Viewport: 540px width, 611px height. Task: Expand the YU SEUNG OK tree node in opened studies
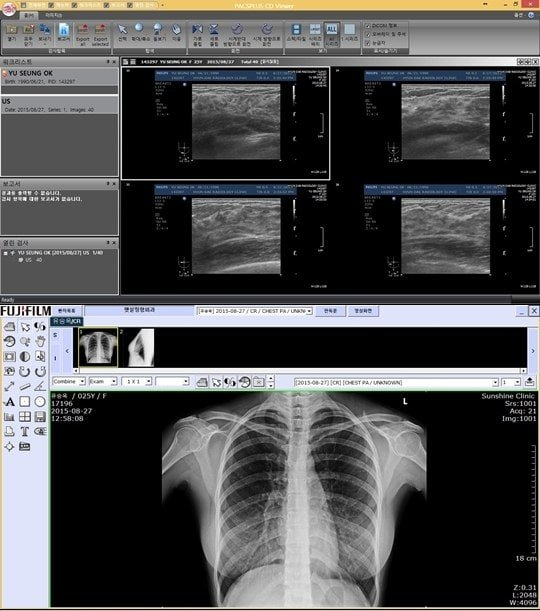pyautogui.click(x=5, y=253)
